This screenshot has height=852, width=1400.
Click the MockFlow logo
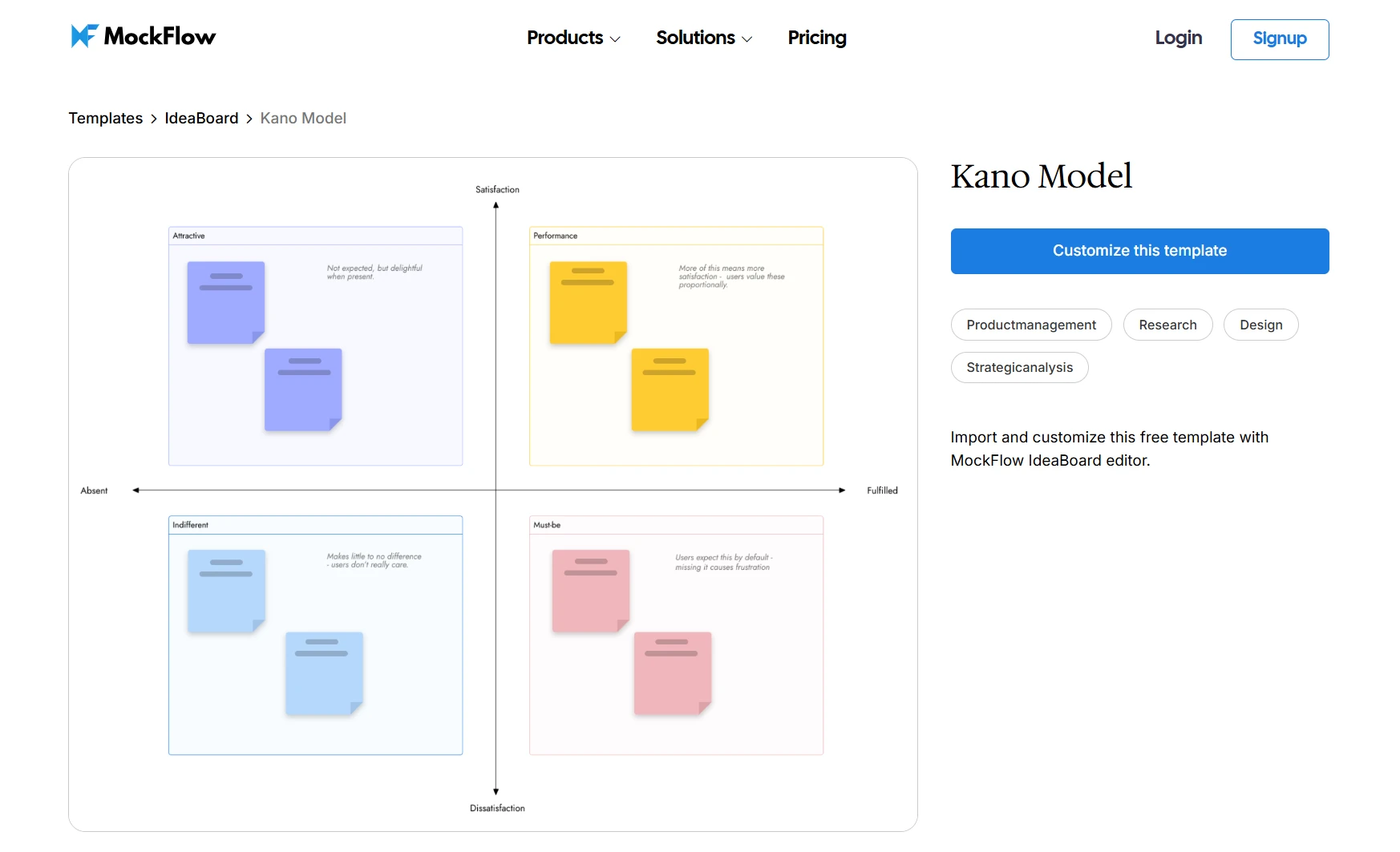coord(143,36)
